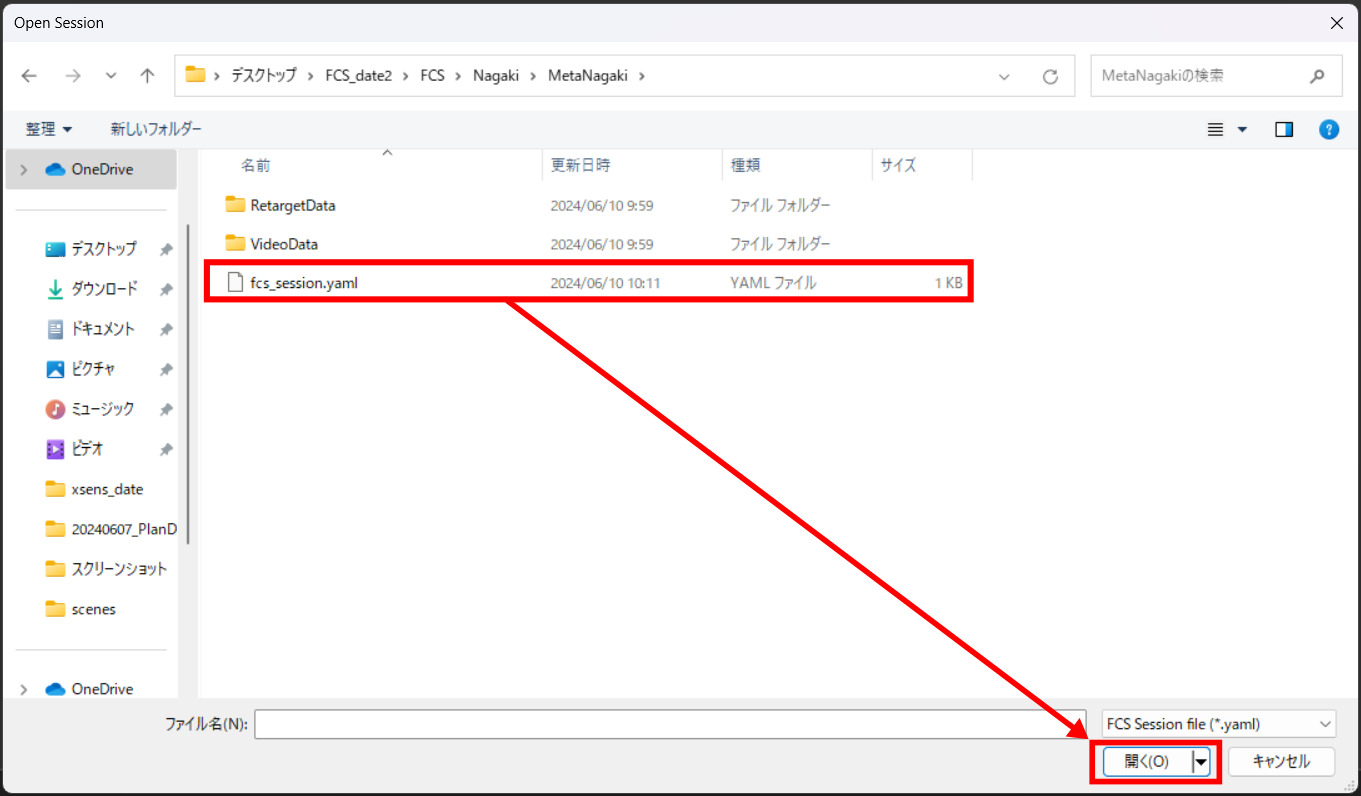Expand the address bar history dropdown

[x=1004, y=76]
